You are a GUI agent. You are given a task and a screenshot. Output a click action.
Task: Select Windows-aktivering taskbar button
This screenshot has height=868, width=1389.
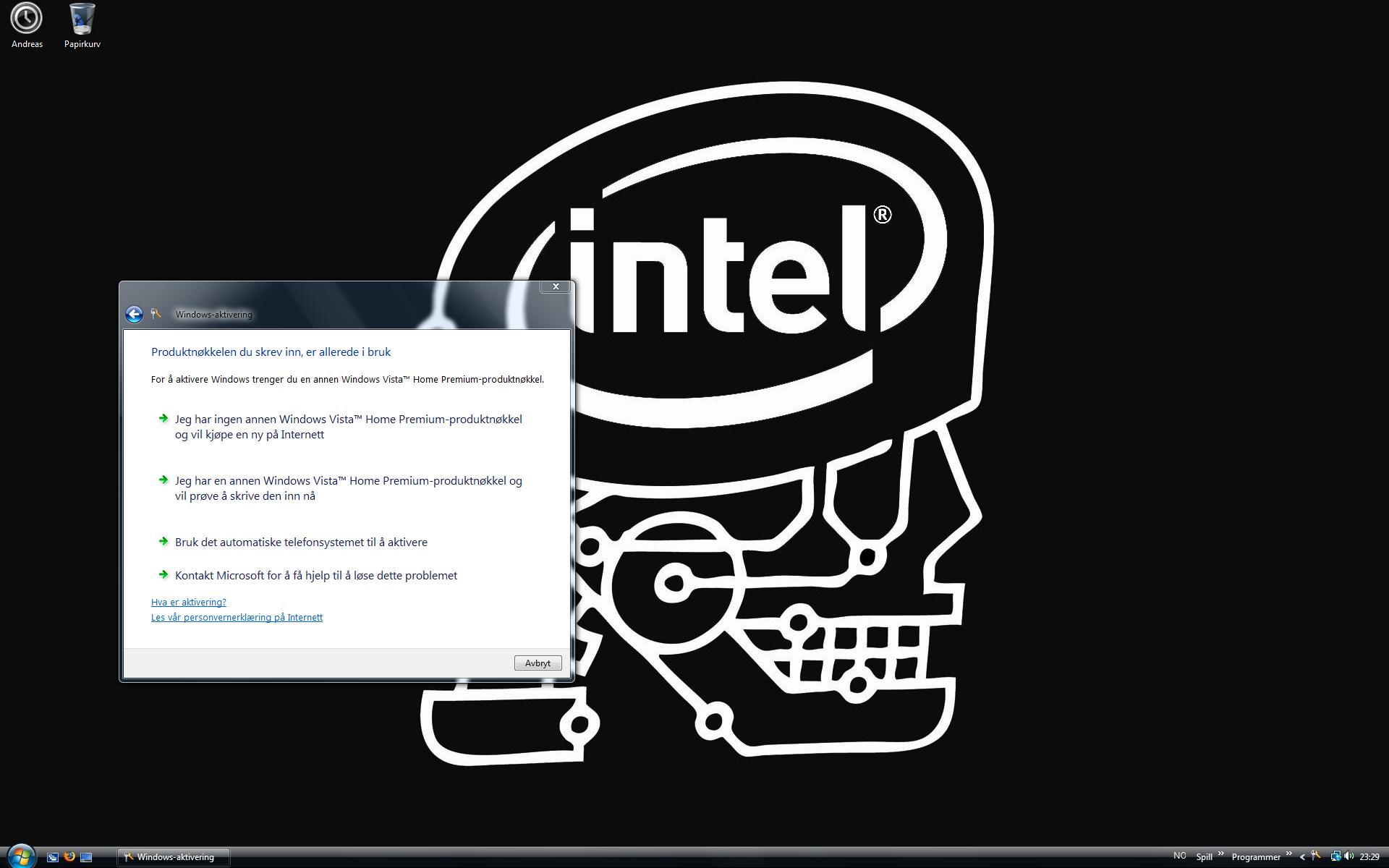pyautogui.click(x=174, y=857)
